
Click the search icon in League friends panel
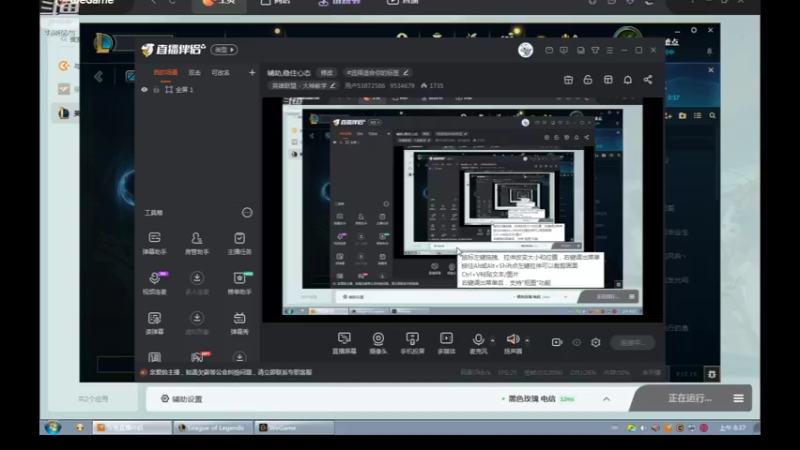712,116
